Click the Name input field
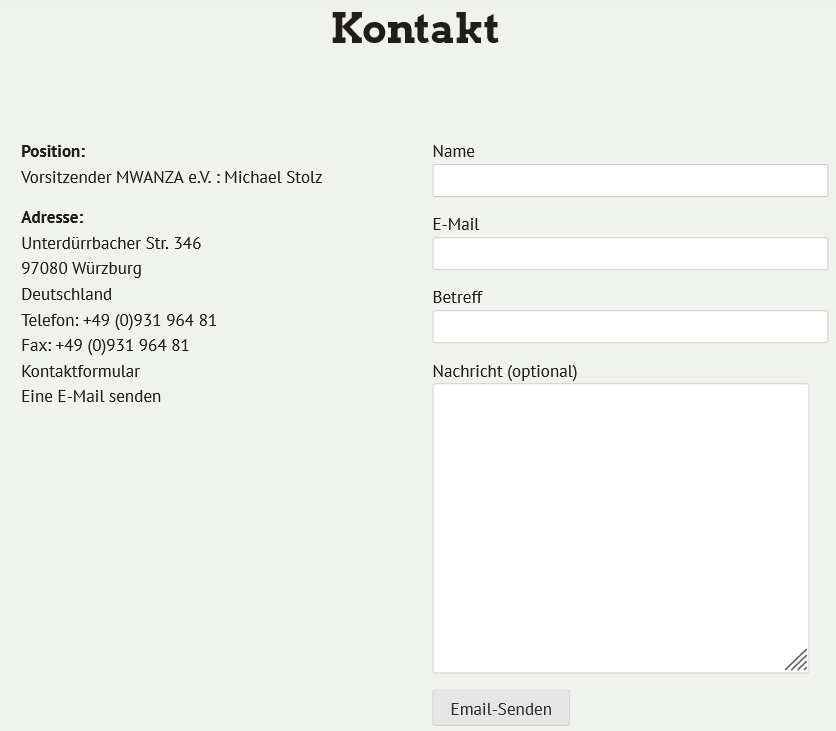 coord(629,181)
